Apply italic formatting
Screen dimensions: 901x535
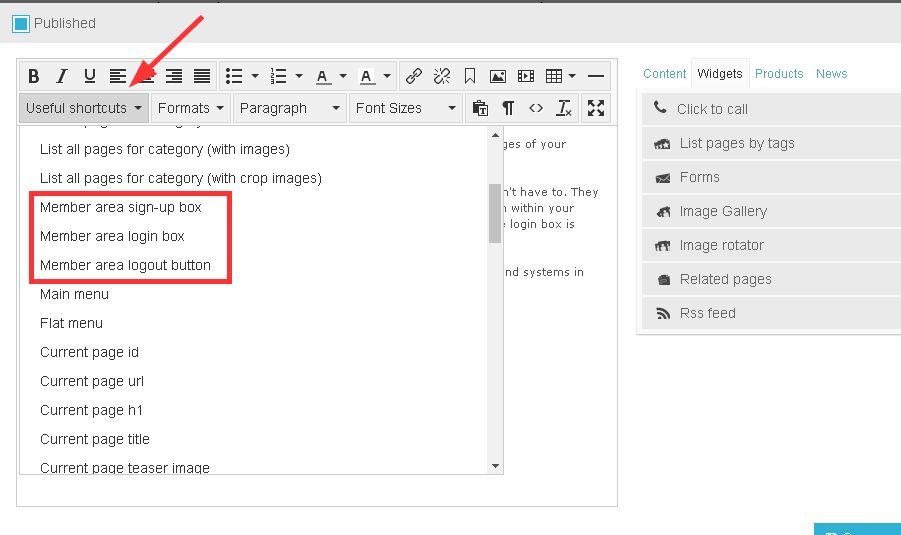(x=62, y=76)
